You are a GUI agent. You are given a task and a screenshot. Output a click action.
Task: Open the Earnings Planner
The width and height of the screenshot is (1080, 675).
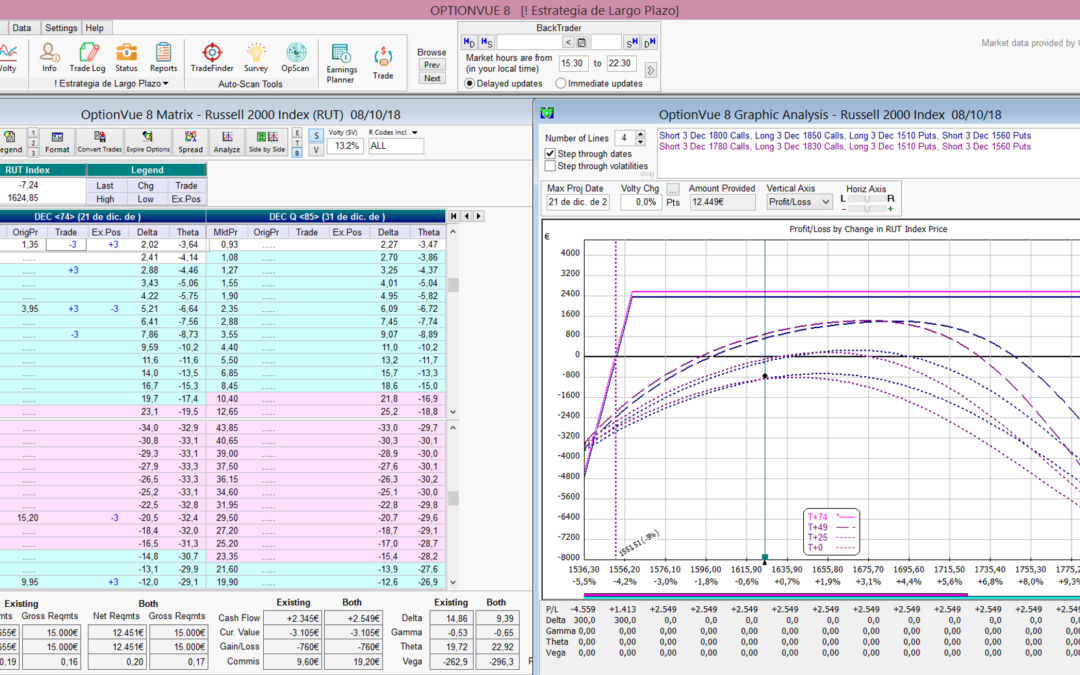click(x=340, y=63)
